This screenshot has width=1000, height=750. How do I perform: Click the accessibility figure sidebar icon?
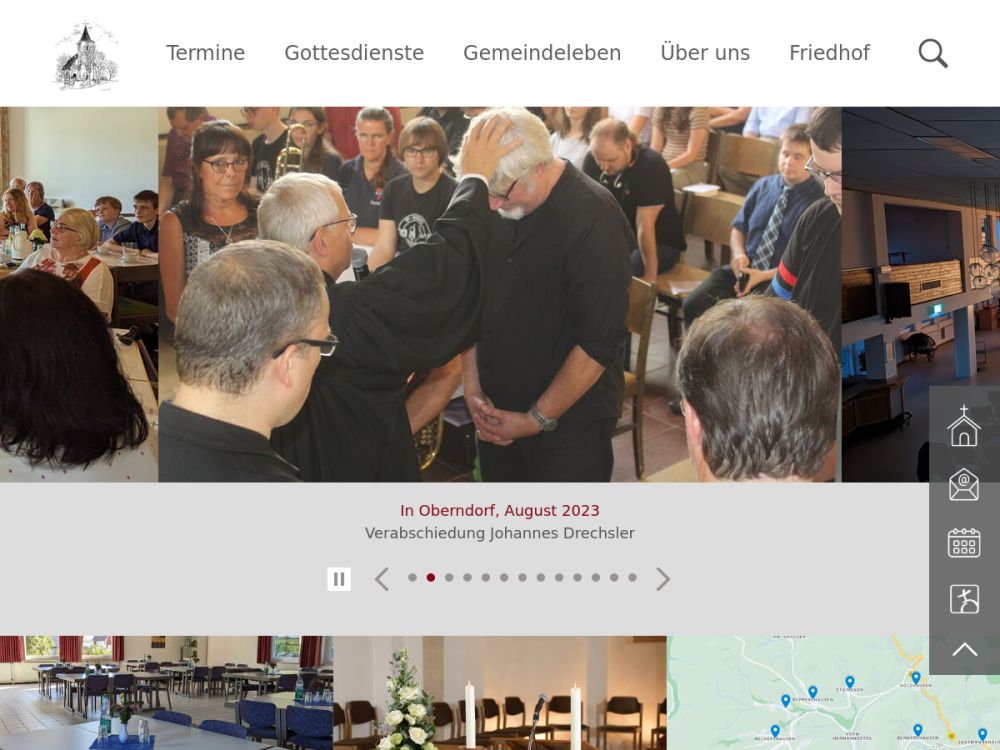[x=964, y=599]
